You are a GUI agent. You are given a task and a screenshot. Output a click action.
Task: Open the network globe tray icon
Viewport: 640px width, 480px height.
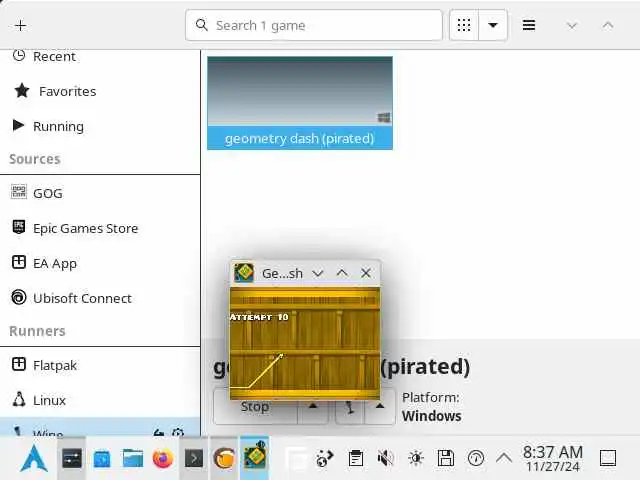[325, 458]
